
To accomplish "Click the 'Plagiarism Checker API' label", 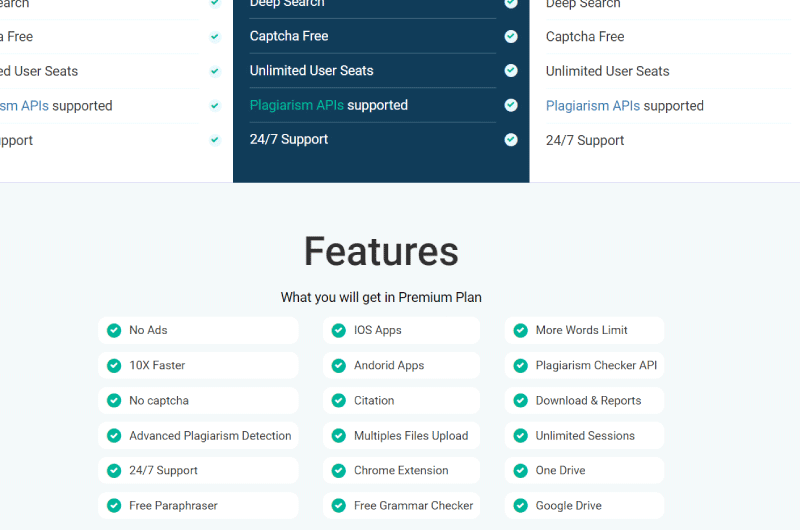I will pos(596,365).
